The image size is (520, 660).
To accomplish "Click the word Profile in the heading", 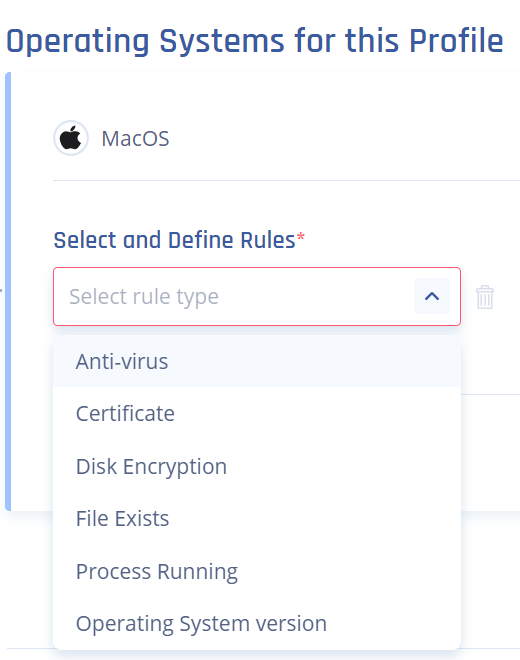I will (456, 41).
